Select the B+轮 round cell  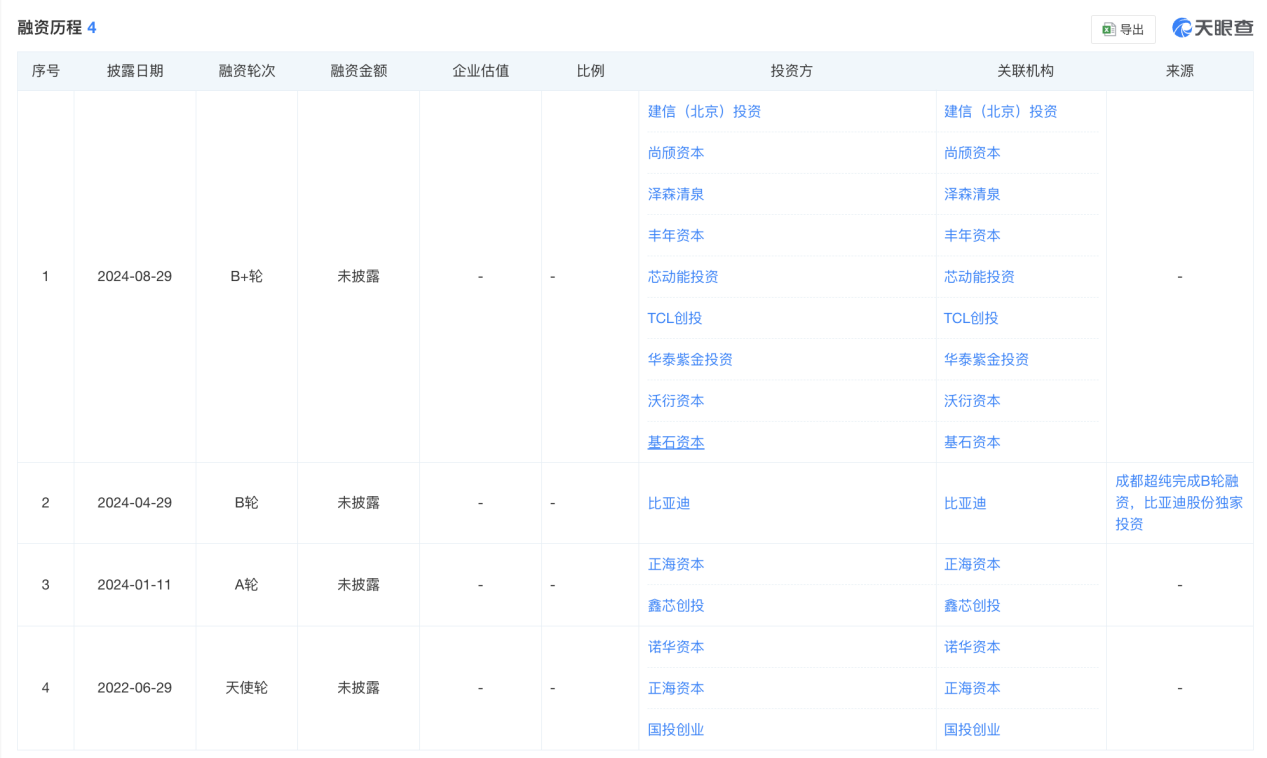(247, 277)
